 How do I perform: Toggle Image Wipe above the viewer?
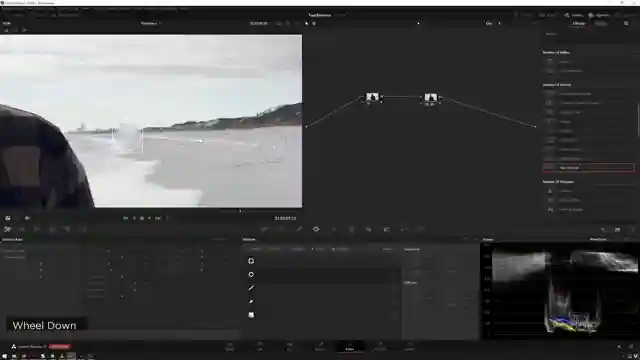7,30
